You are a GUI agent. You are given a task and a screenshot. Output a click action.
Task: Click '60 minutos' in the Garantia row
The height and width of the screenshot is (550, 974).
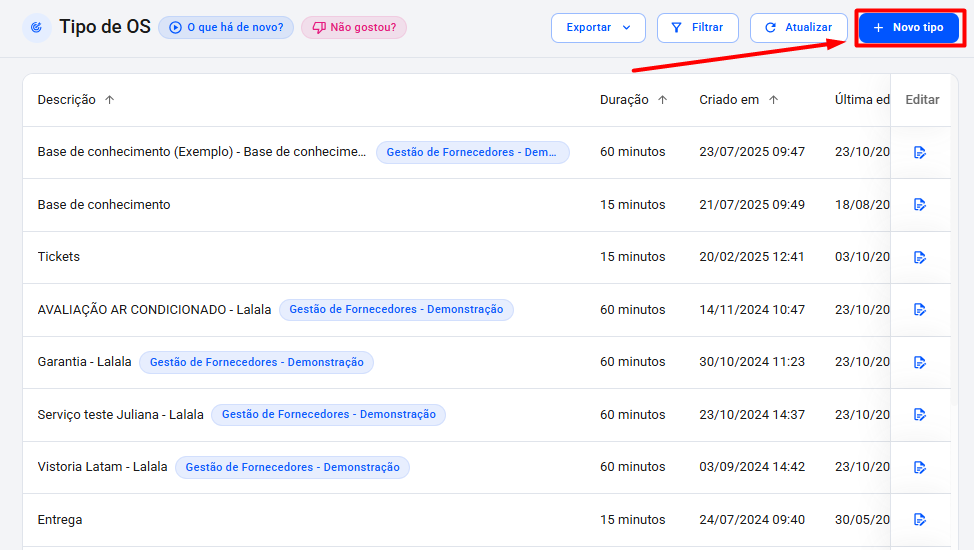(x=632, y=362)
